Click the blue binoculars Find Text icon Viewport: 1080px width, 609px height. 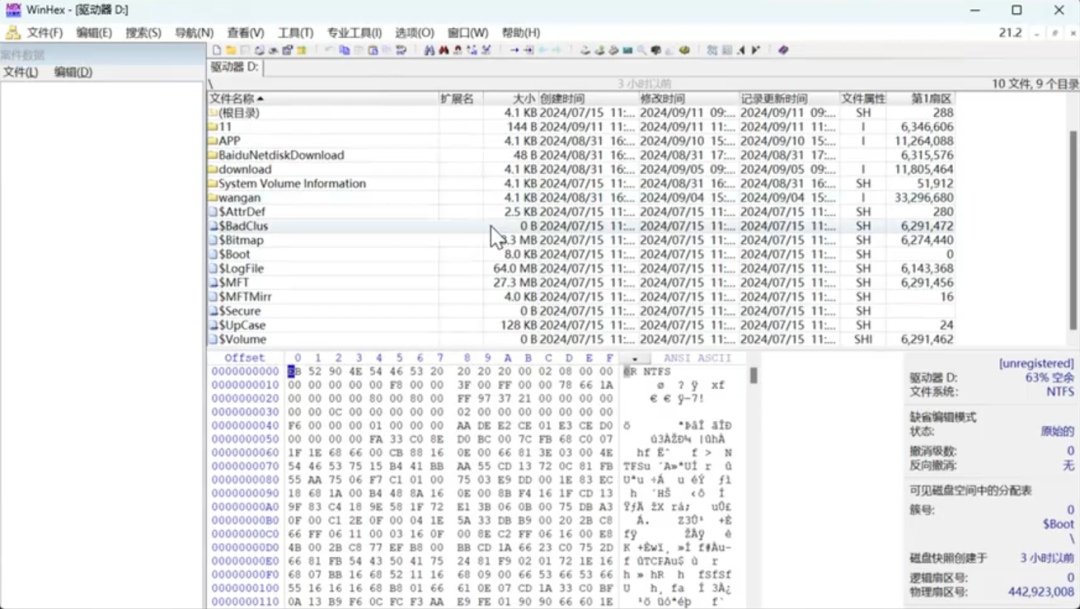coord(429,50)
